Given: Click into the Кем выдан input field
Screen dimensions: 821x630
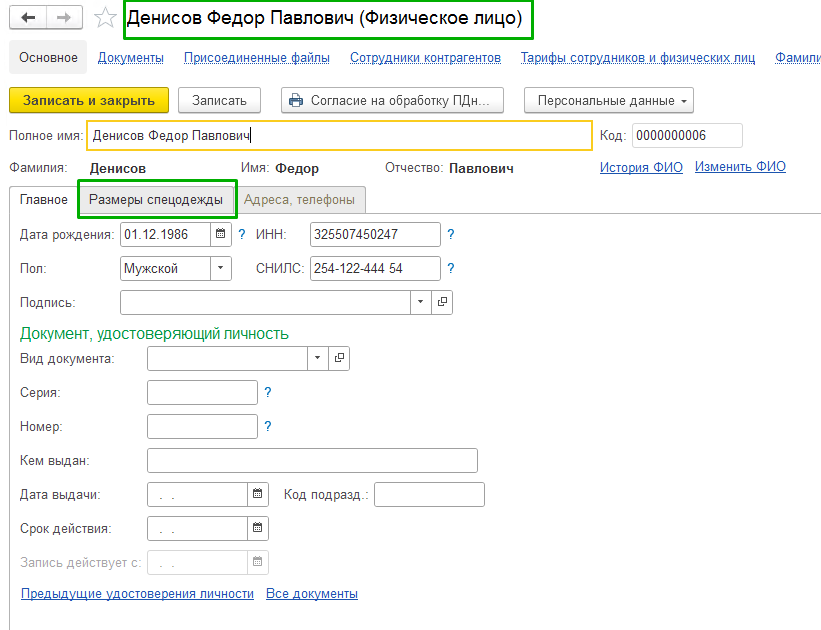Looking at the screenshot, I should coord(312,460).
